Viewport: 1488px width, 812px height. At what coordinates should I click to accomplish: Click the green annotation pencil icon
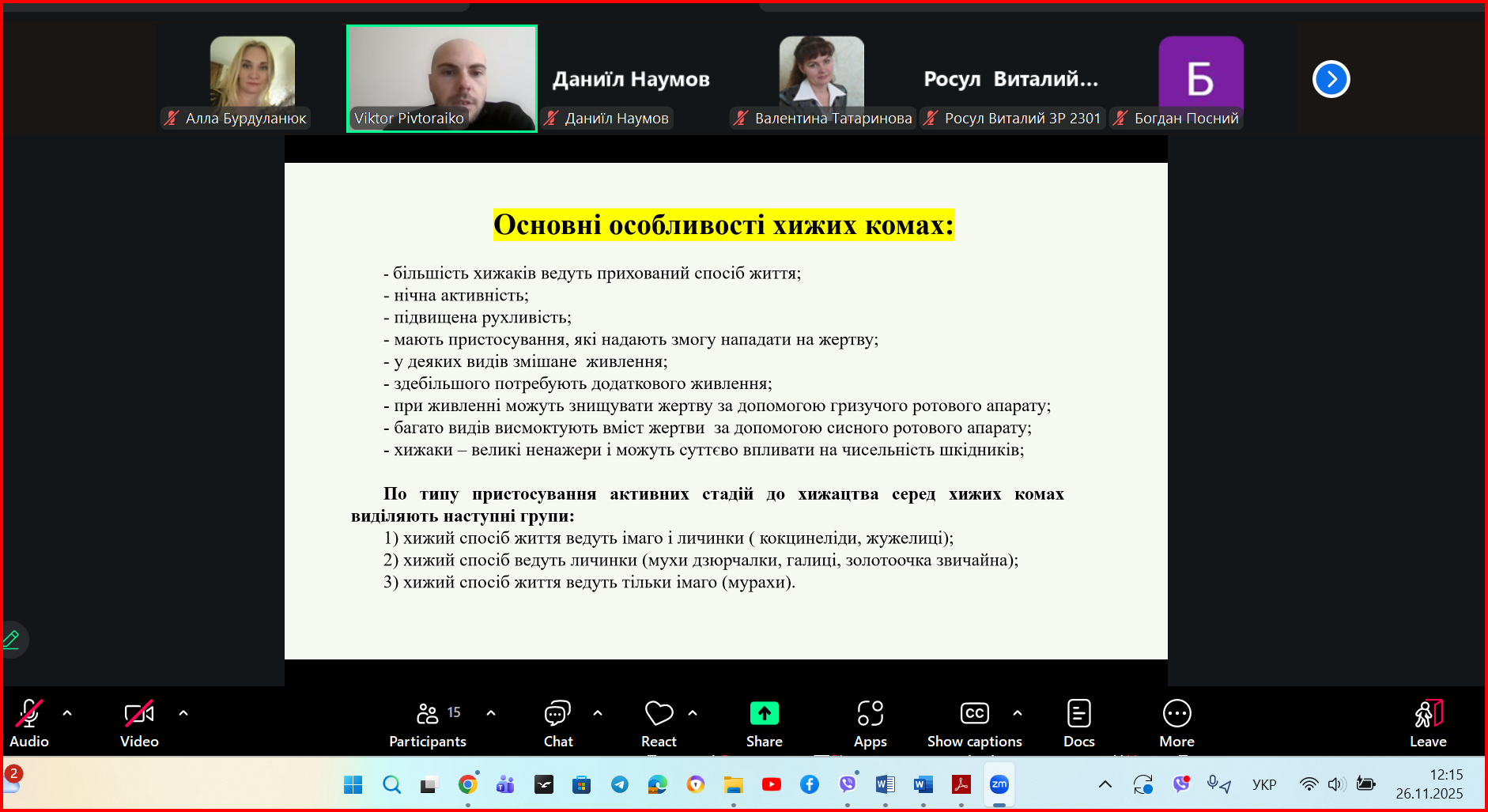pos(12,639)
